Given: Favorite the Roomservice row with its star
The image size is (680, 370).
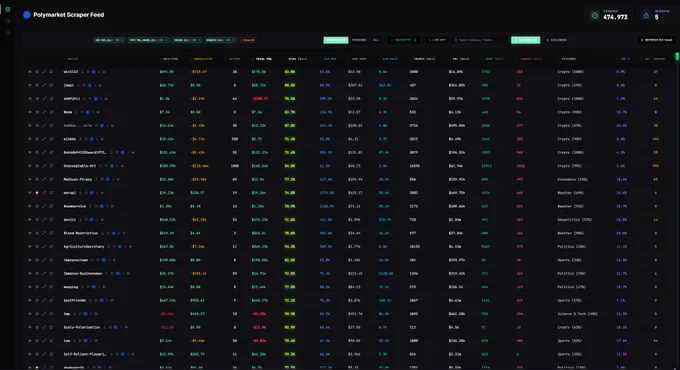Looking at the screenshot, I should (x=37, y=206).
